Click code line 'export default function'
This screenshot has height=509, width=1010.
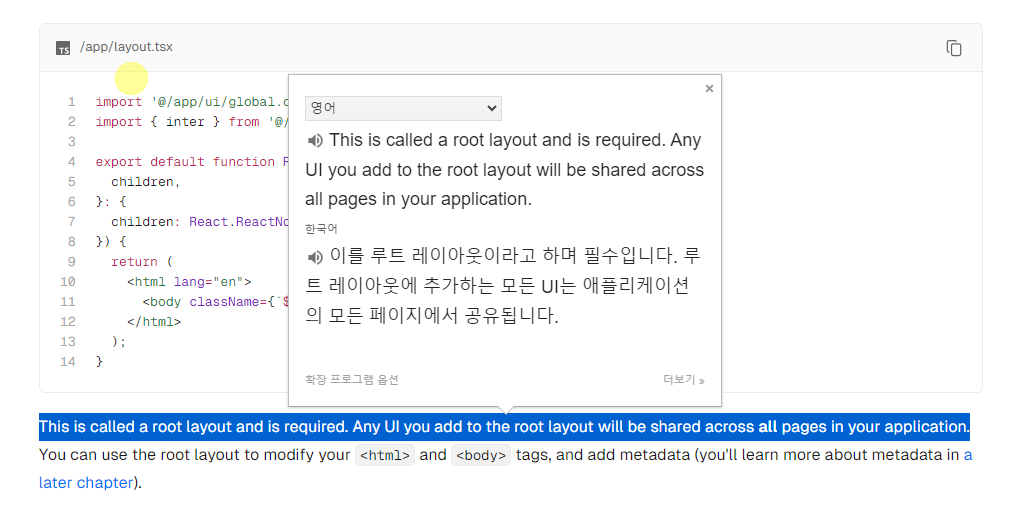191,162
